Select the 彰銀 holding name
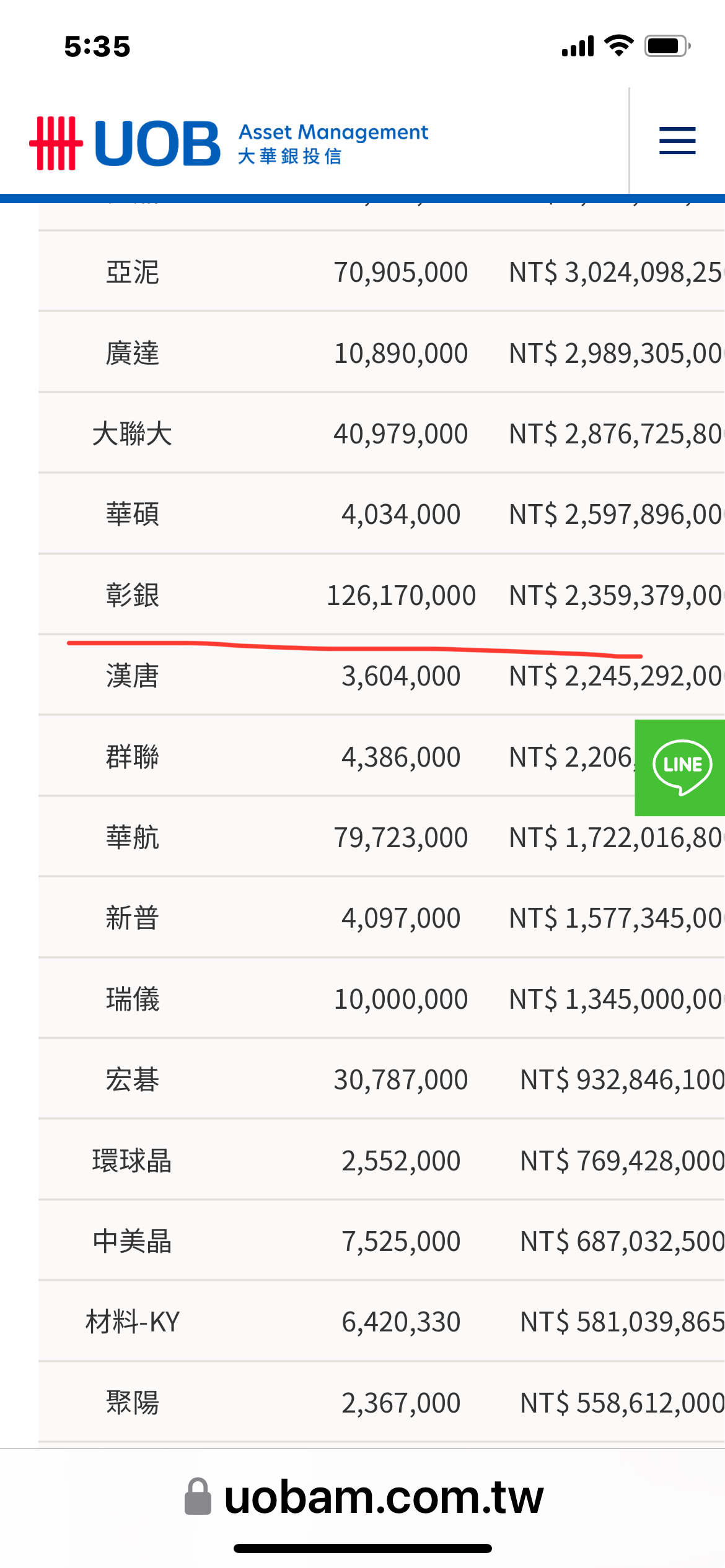This screenshot has height=1568, width=725. click(132, 595)
